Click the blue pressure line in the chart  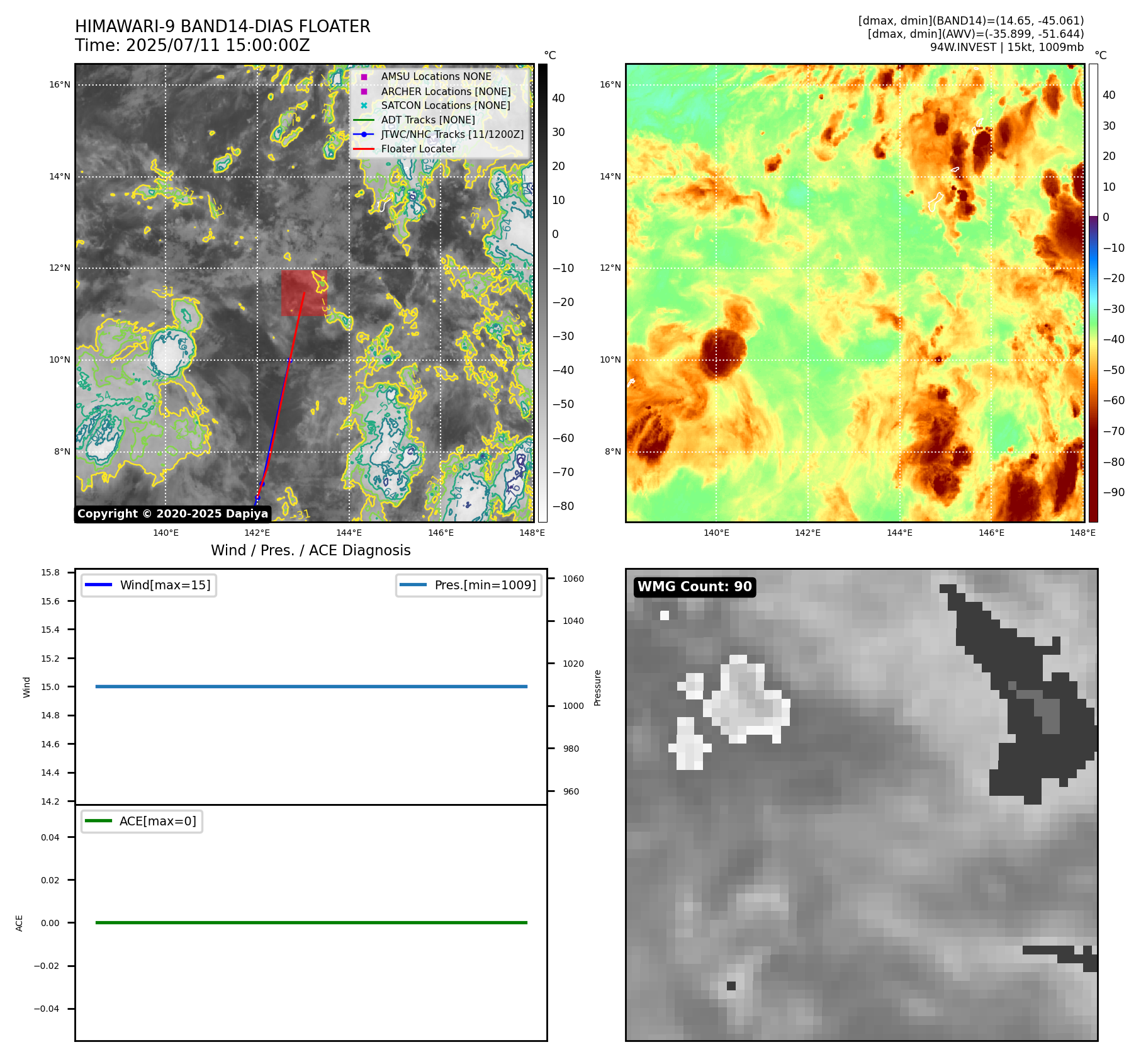(311, 686)
